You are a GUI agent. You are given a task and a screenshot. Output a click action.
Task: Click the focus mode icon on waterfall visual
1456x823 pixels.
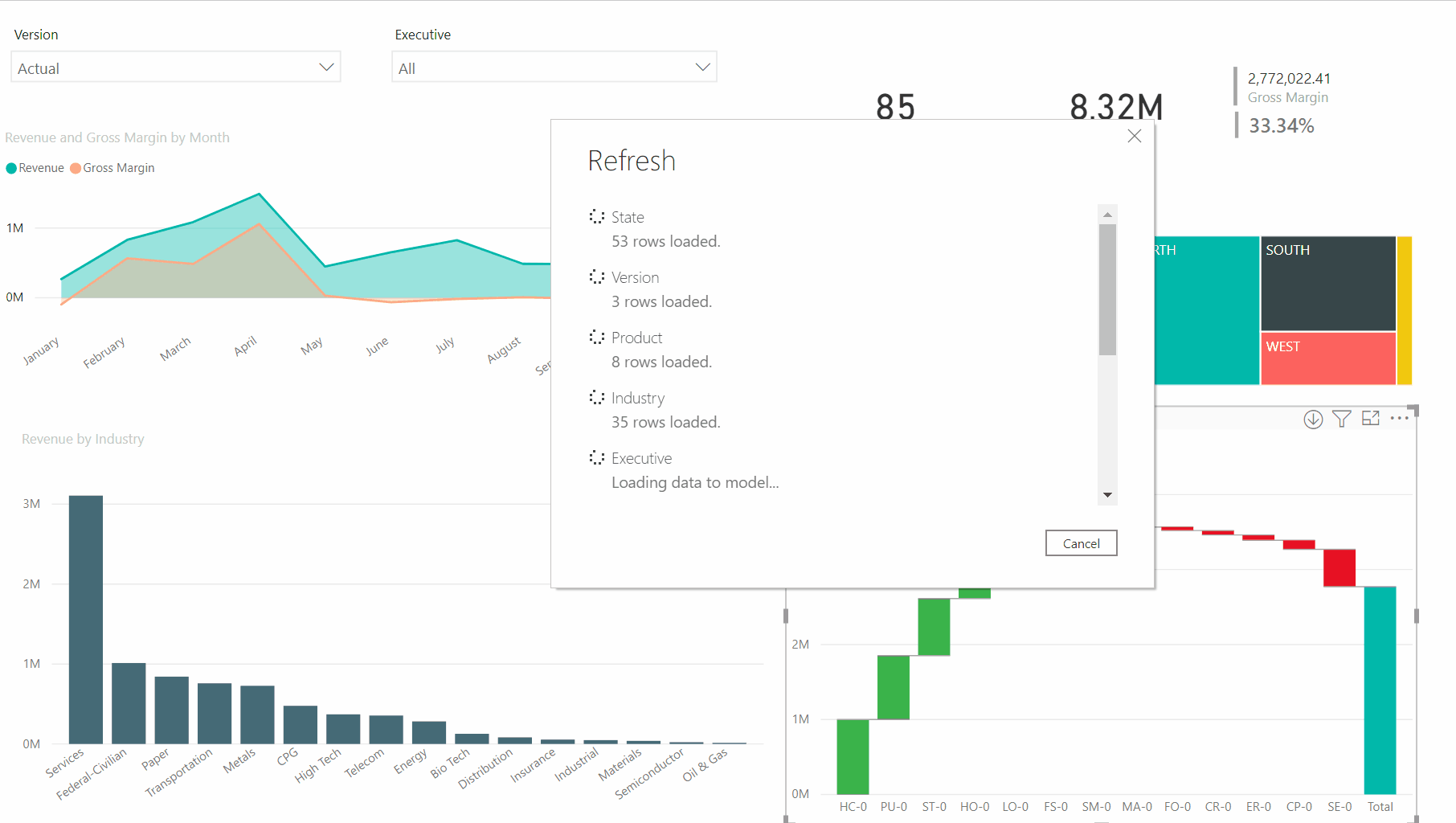point(1371,419)
